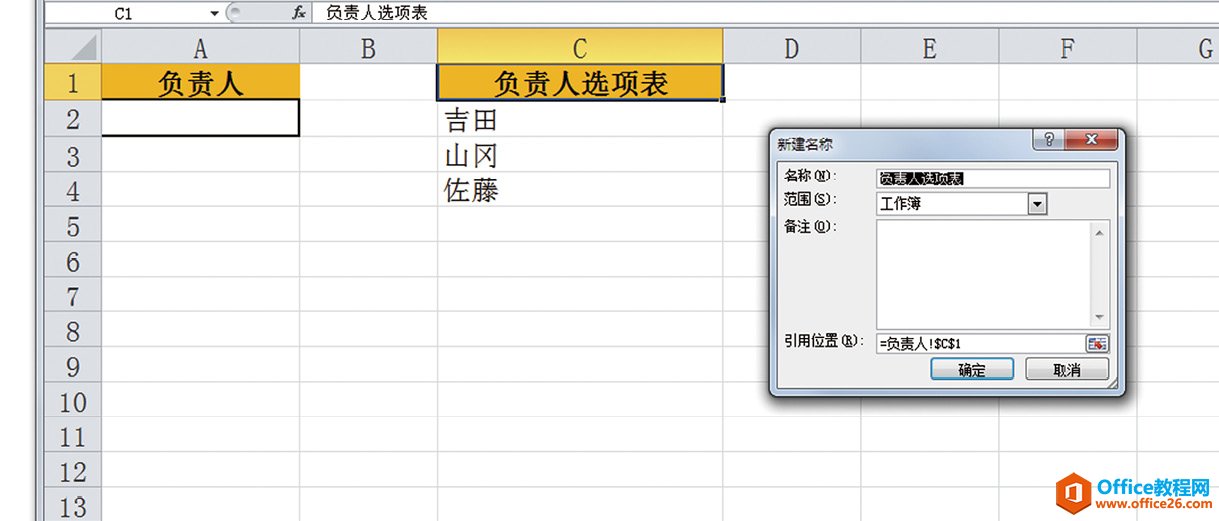Viewport: 1219px width, 521px height.
Task: Click scroll up arrow in 备注 box
Action: pos(1101,232)
